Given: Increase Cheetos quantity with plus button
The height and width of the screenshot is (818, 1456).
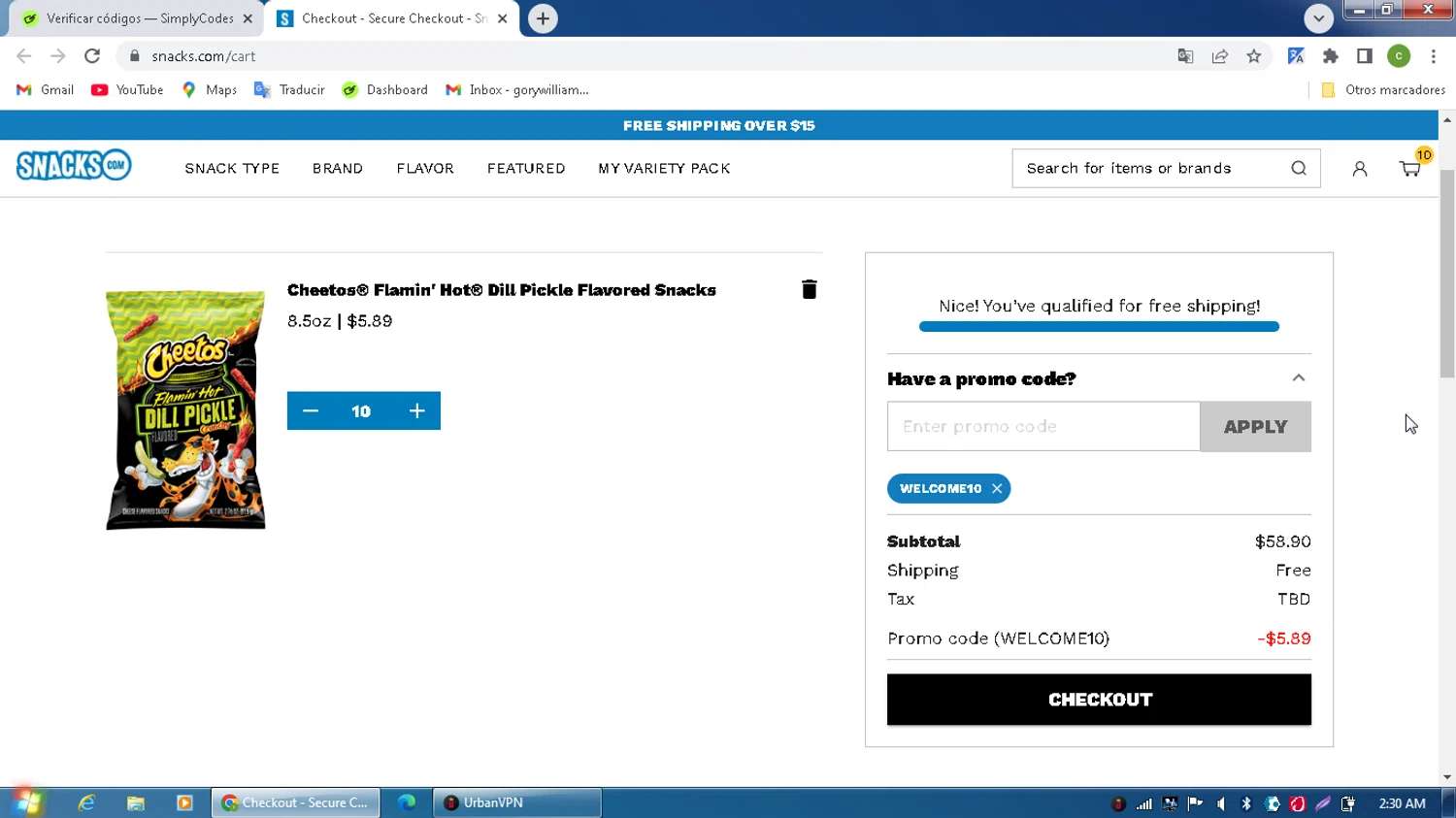Looking at the screenshot, I should 417,411.
